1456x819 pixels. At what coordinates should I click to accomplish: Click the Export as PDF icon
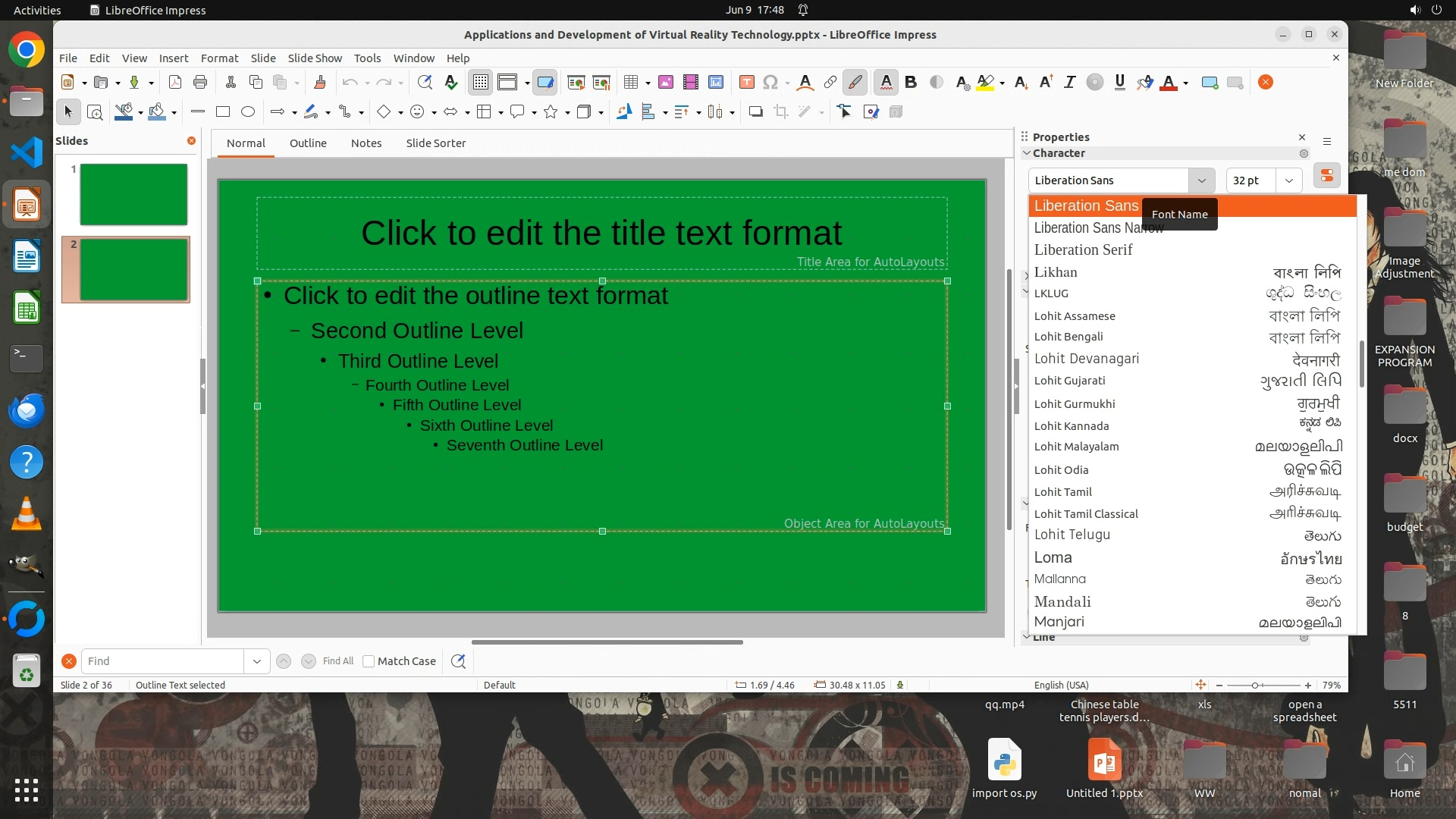click(175, 83)
